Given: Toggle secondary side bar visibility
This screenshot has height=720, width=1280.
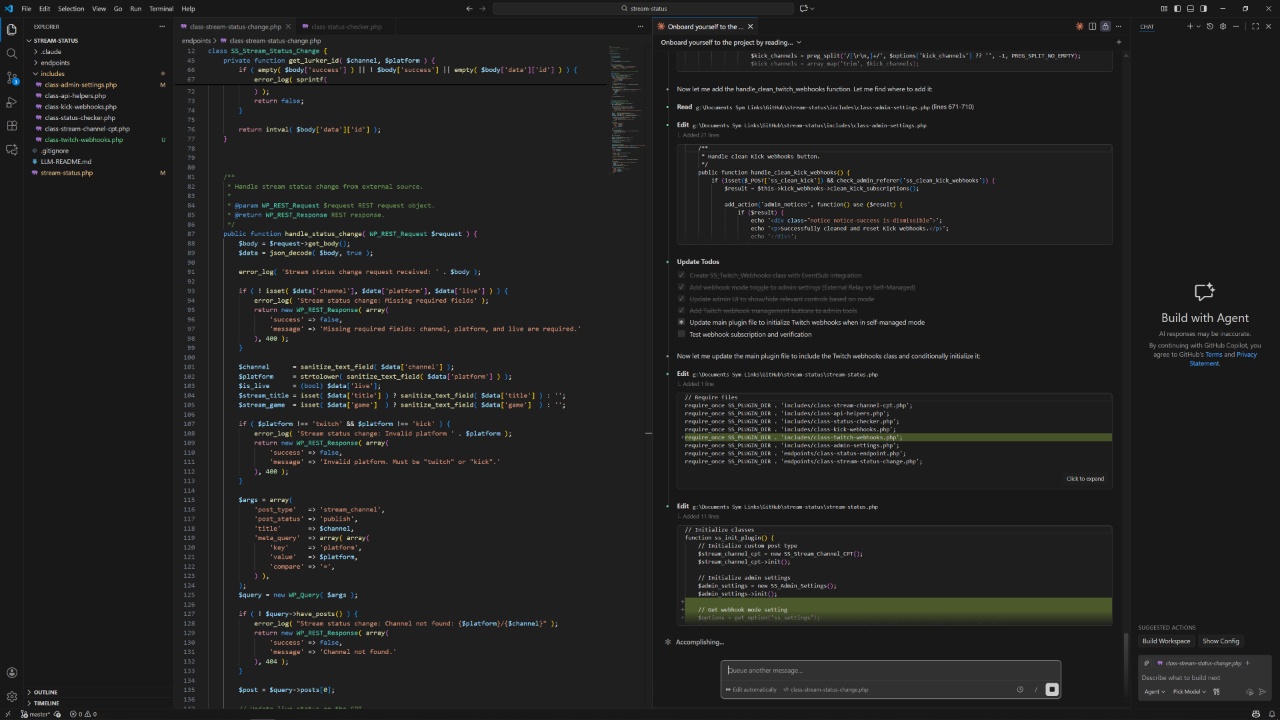Looking at the screenshot, I should (1203, 8).
